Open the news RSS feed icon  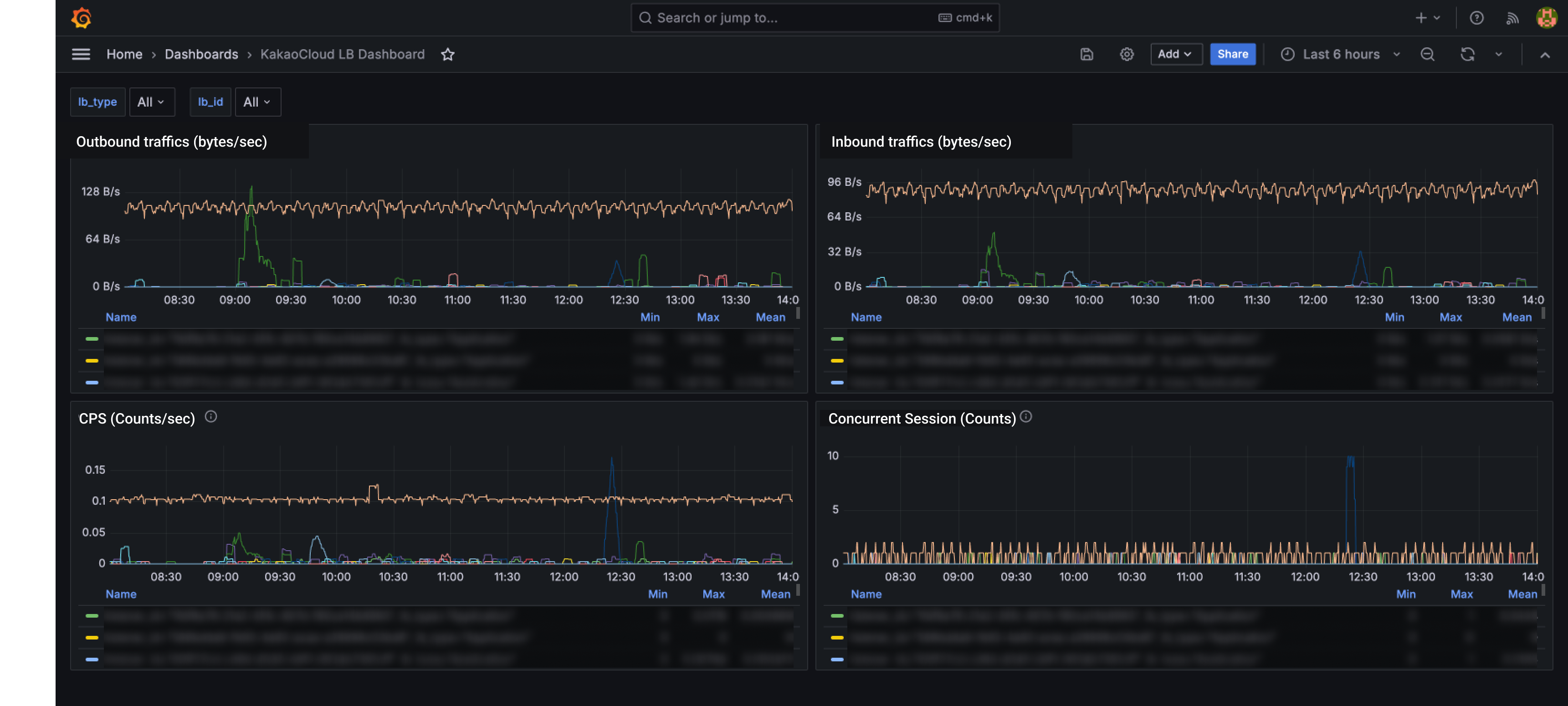[x=1512, y=18]
